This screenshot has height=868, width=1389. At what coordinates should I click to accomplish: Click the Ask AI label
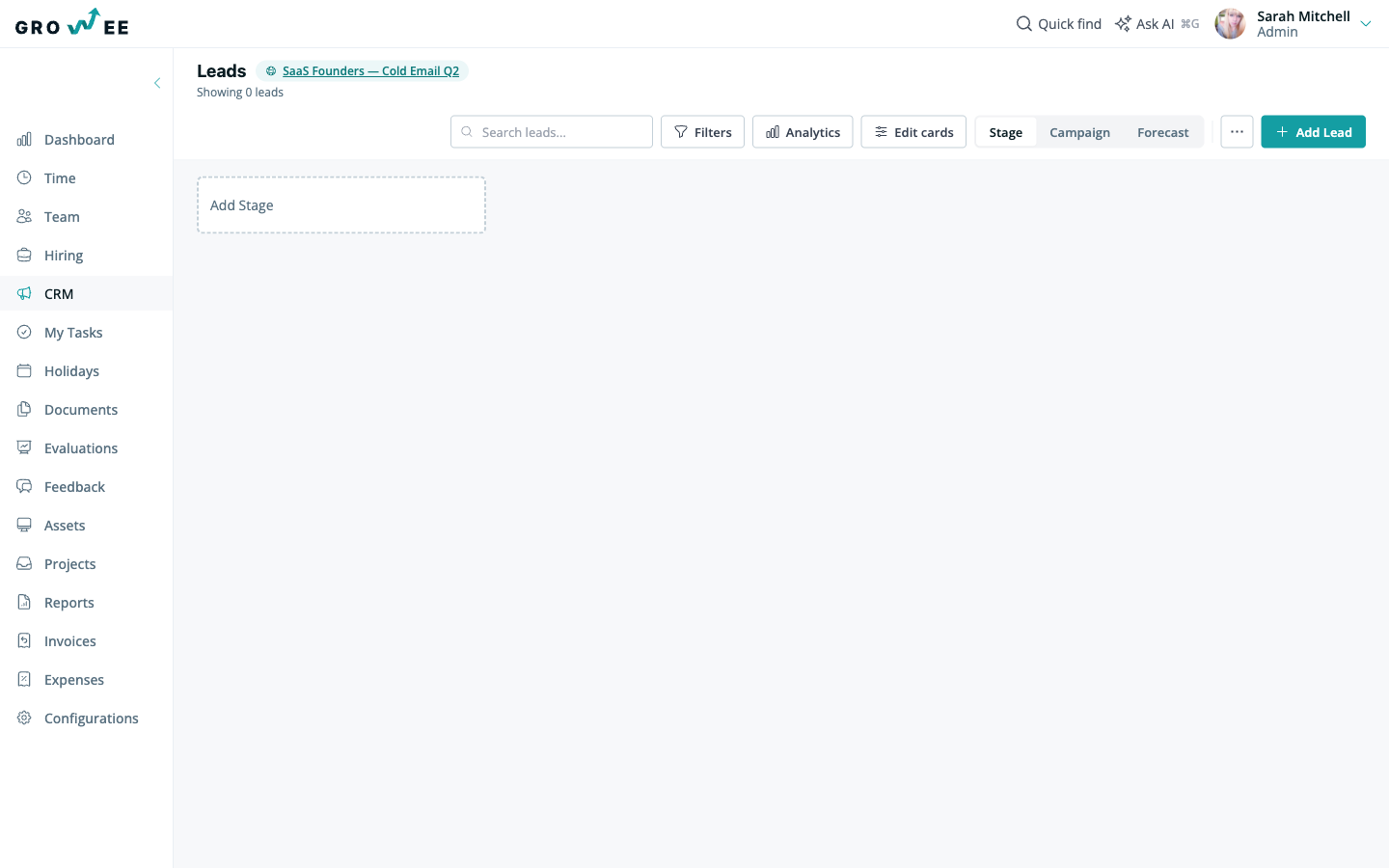1155,24
